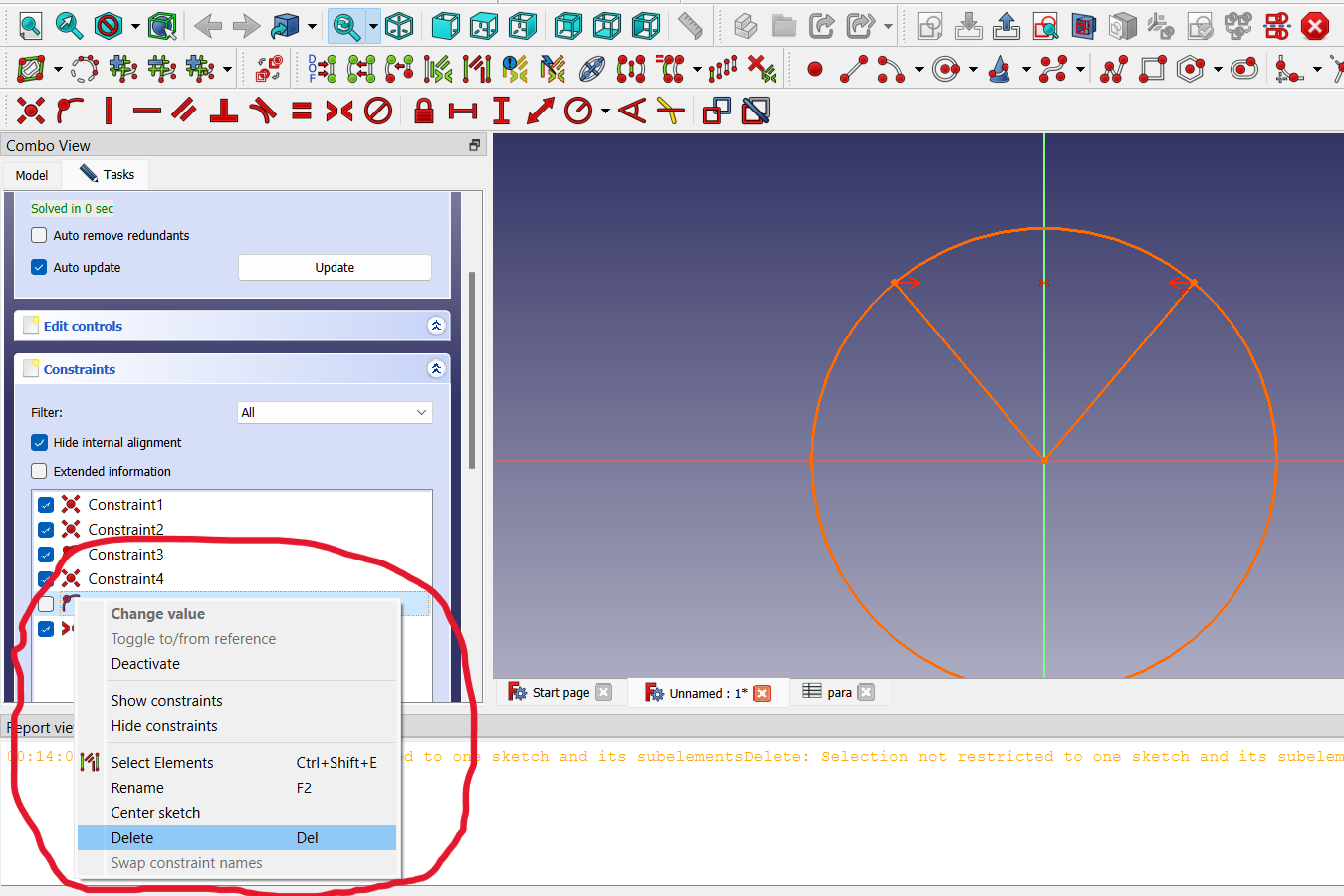Switch to the para spreadsheet tab

839,693
